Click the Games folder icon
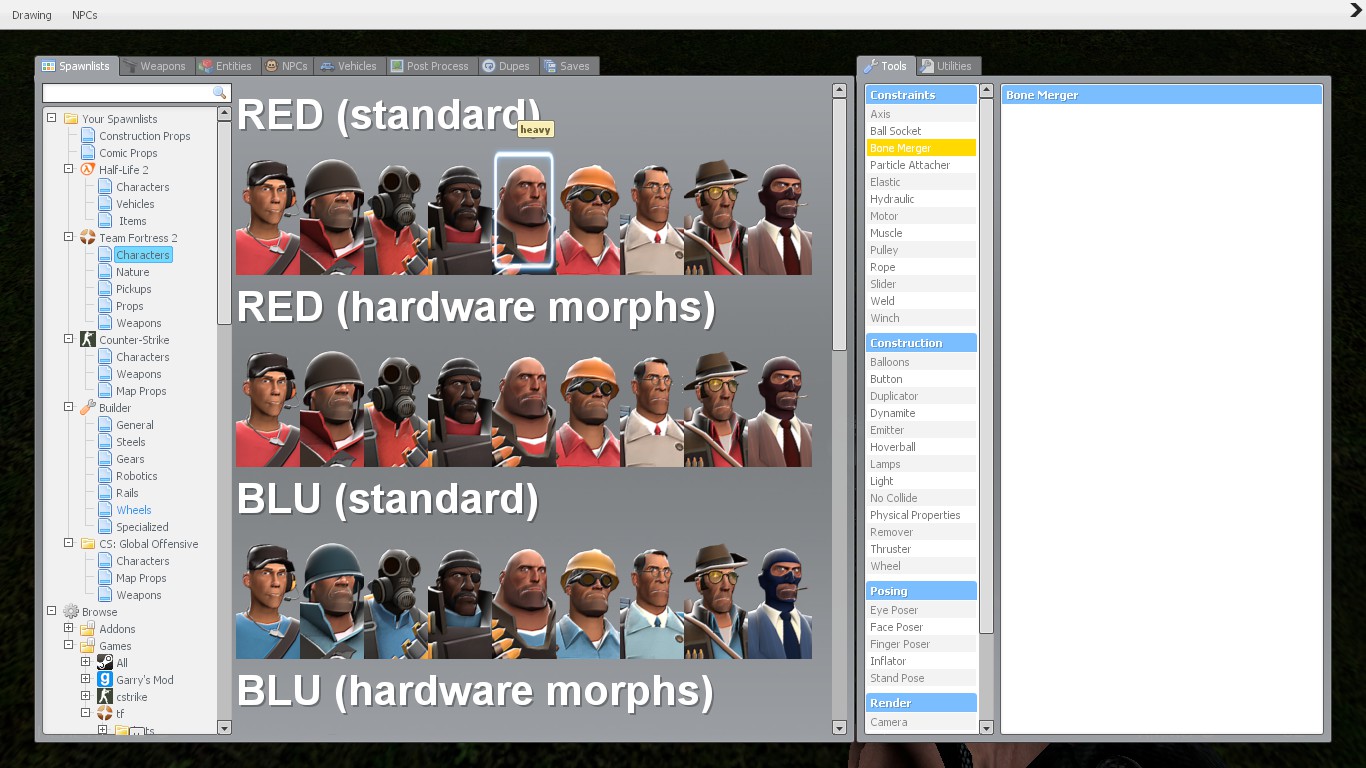The width and height of the screenshot is (1366, 768). click(88, 646)
